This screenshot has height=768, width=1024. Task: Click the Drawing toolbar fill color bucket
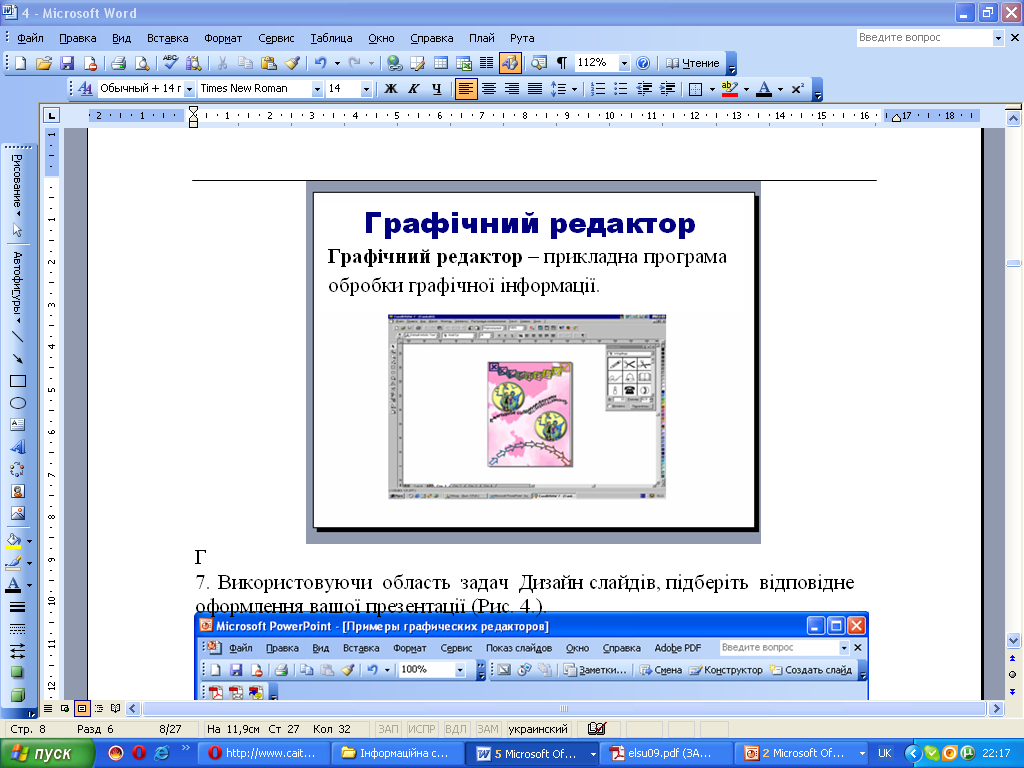point(14,541)
